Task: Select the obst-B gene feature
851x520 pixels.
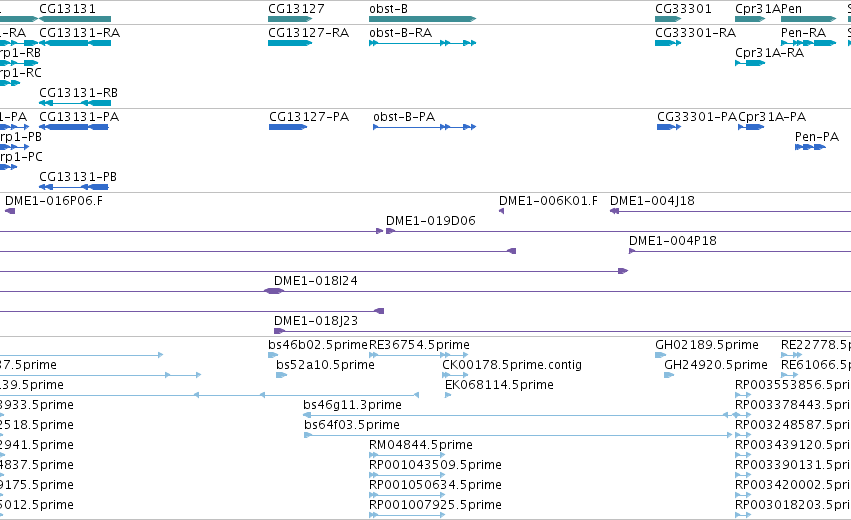Action: click(x=422, y=19)
